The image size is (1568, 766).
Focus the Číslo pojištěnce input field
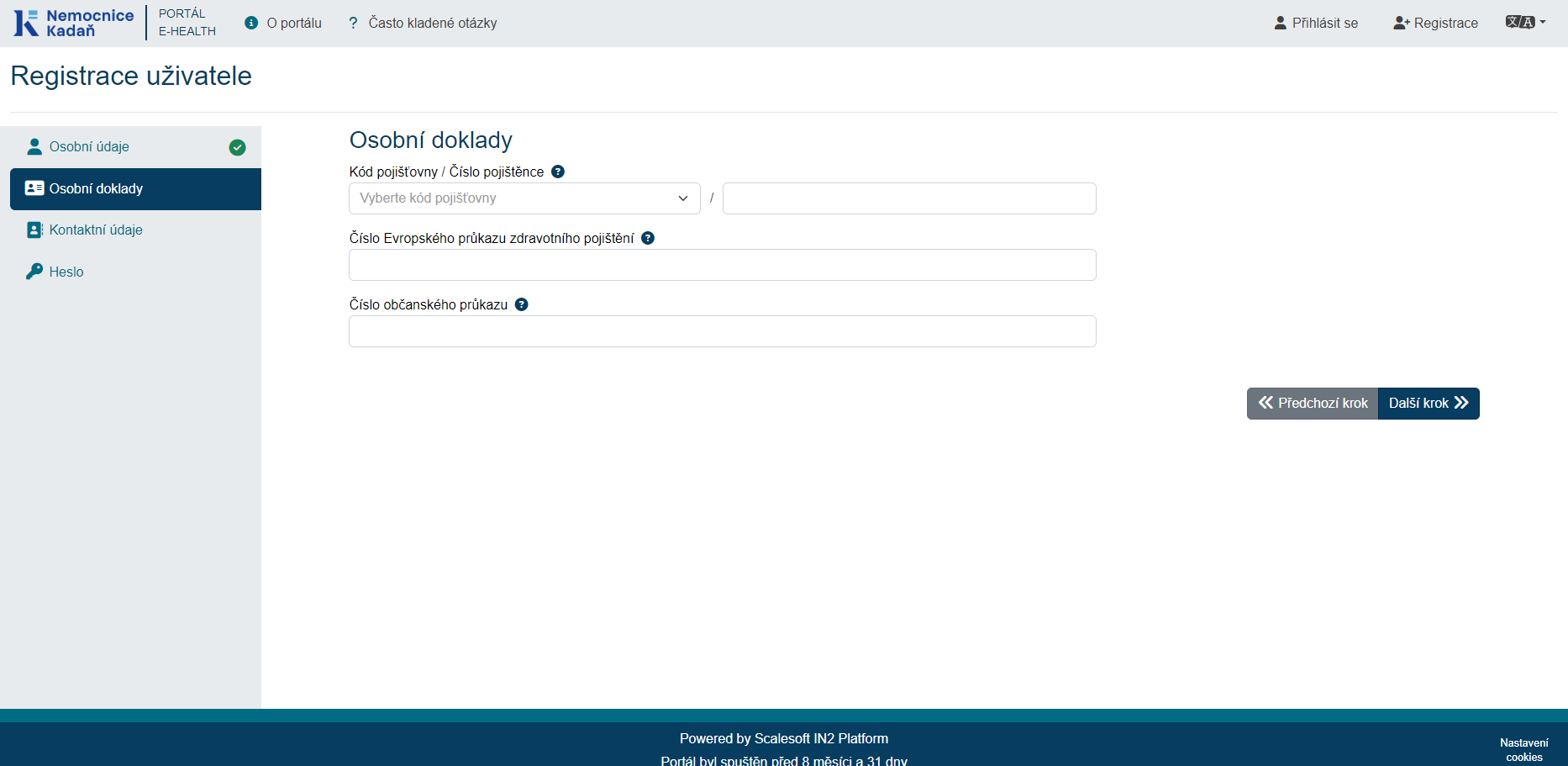(x=909, y=198)
